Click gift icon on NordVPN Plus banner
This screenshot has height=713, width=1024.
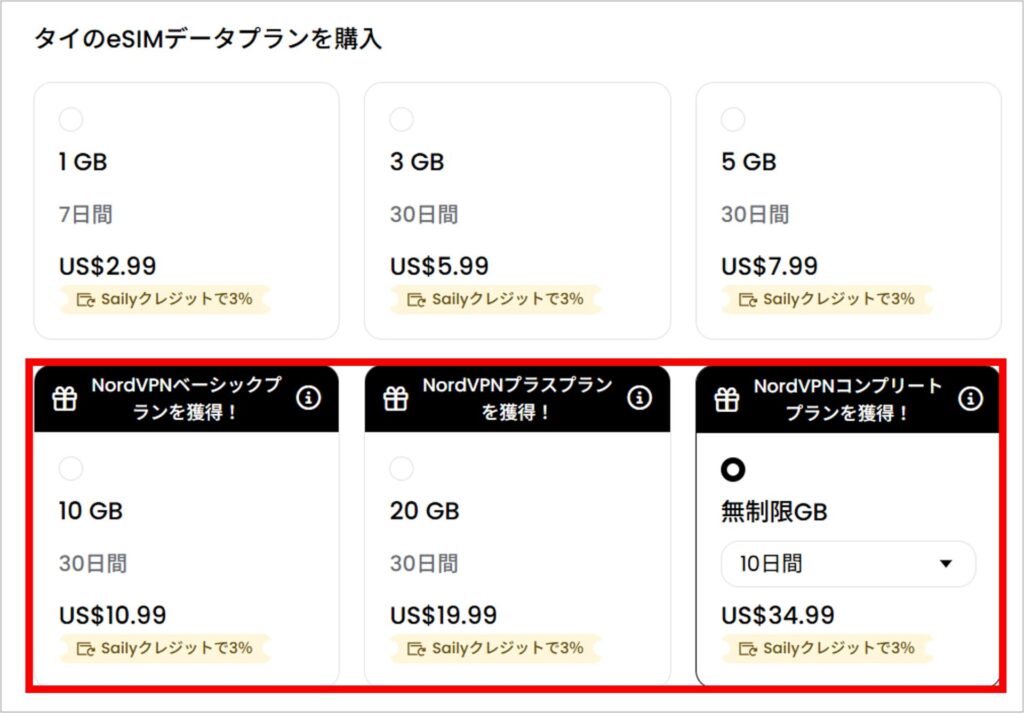click(397, 399)
